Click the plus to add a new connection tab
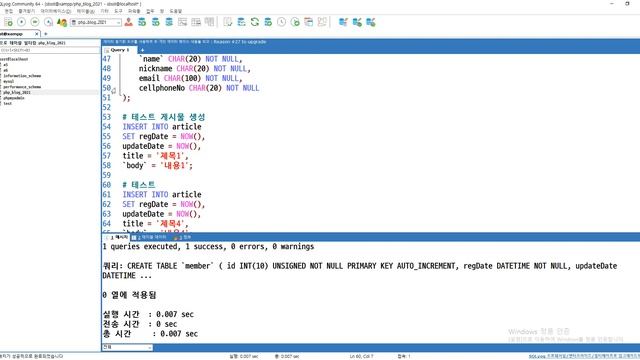Image resolution: width=640 pixels, height=360 pixels. (x=46, y=34)
